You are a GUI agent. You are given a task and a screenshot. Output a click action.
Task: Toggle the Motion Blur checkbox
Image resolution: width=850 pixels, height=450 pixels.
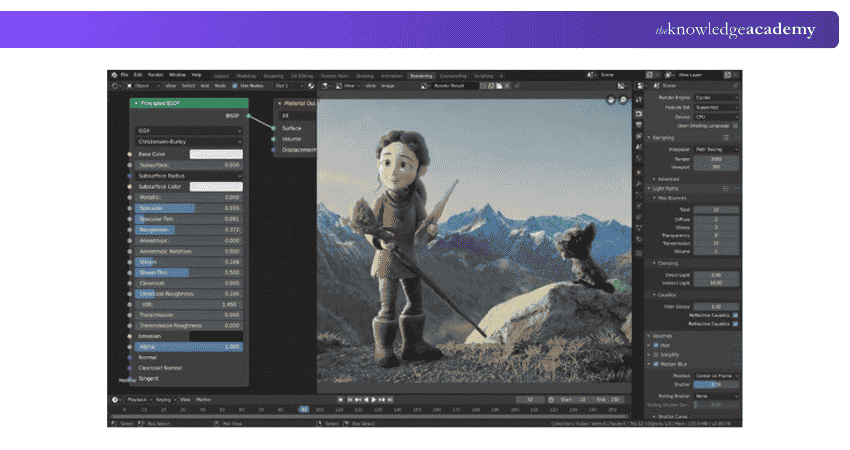(x=656, y=364)
